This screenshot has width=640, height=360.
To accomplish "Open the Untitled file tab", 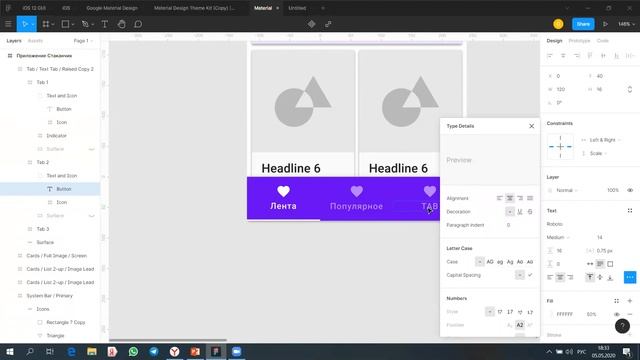I will click(x=297, y=8).
